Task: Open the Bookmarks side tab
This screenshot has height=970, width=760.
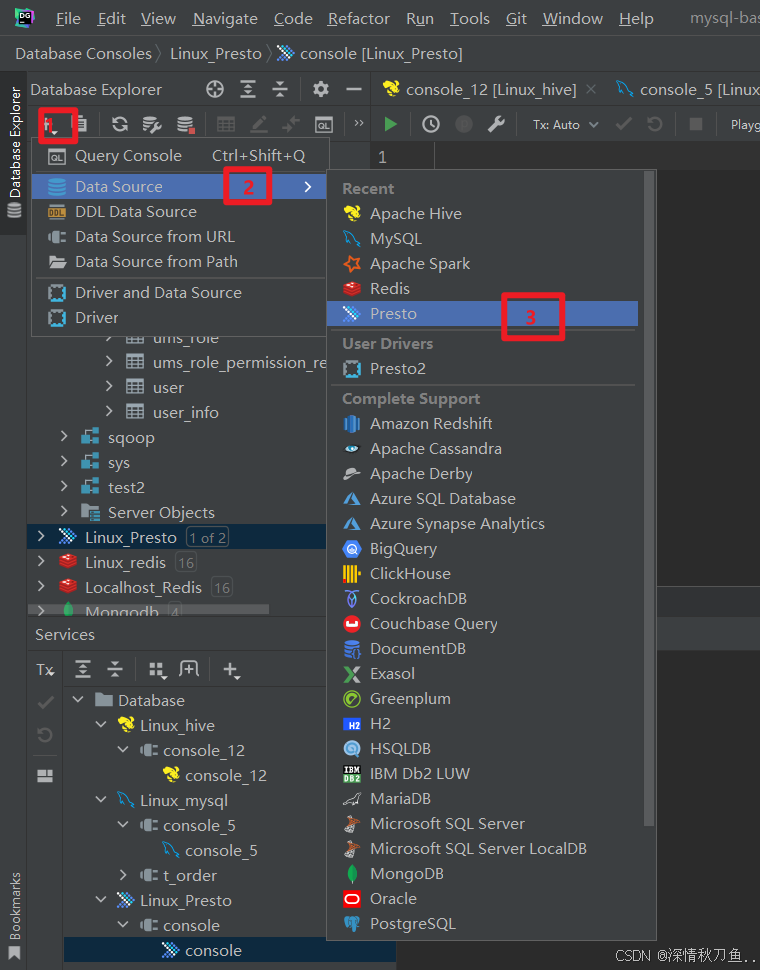Action: tap(14, 914)
